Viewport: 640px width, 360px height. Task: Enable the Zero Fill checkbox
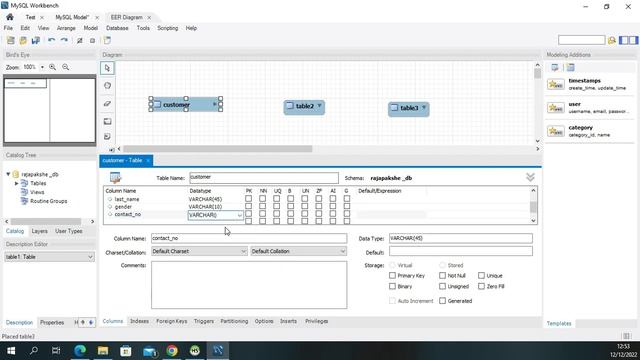pos(482,286)
